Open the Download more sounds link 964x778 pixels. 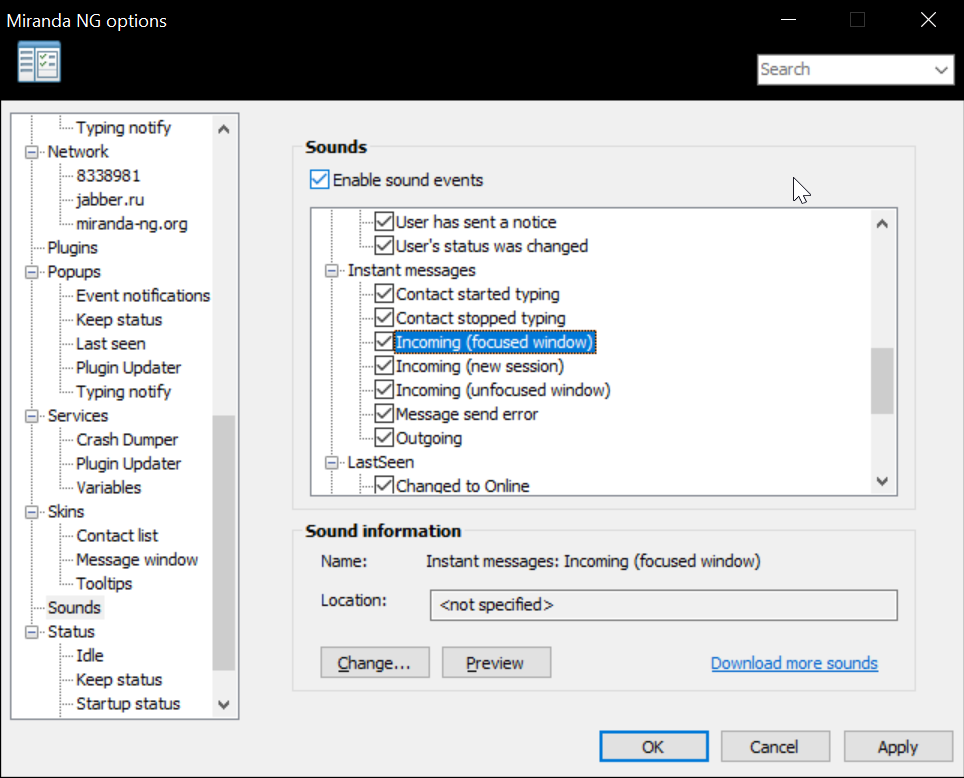(x=794, y=662)
